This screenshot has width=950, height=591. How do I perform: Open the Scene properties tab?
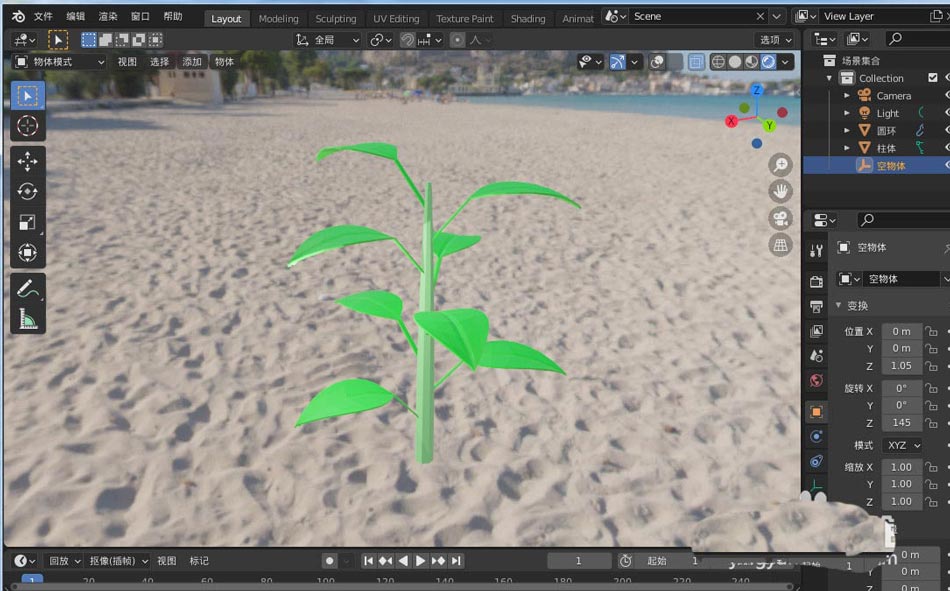coord(816,356)
